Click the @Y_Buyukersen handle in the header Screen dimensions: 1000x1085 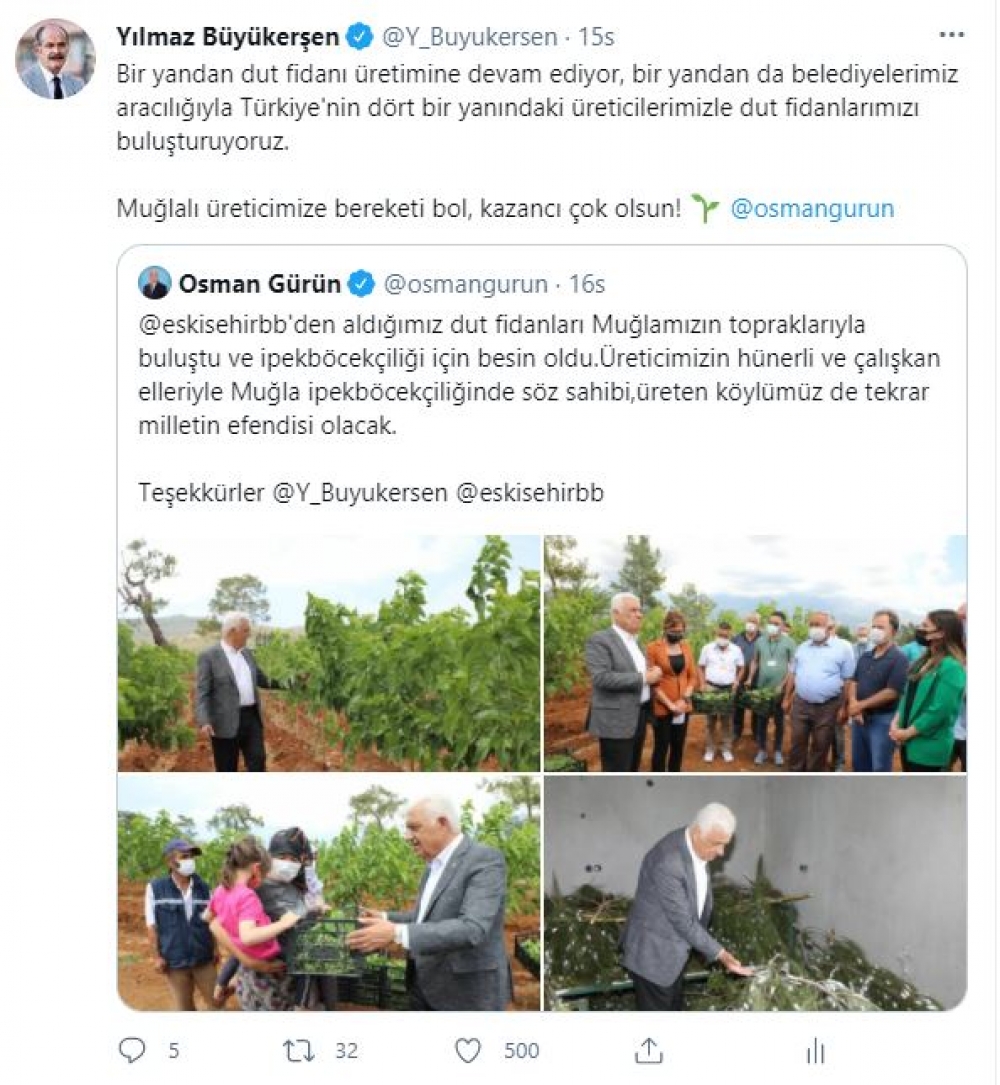pyautogui.click(x=470, y=37)
